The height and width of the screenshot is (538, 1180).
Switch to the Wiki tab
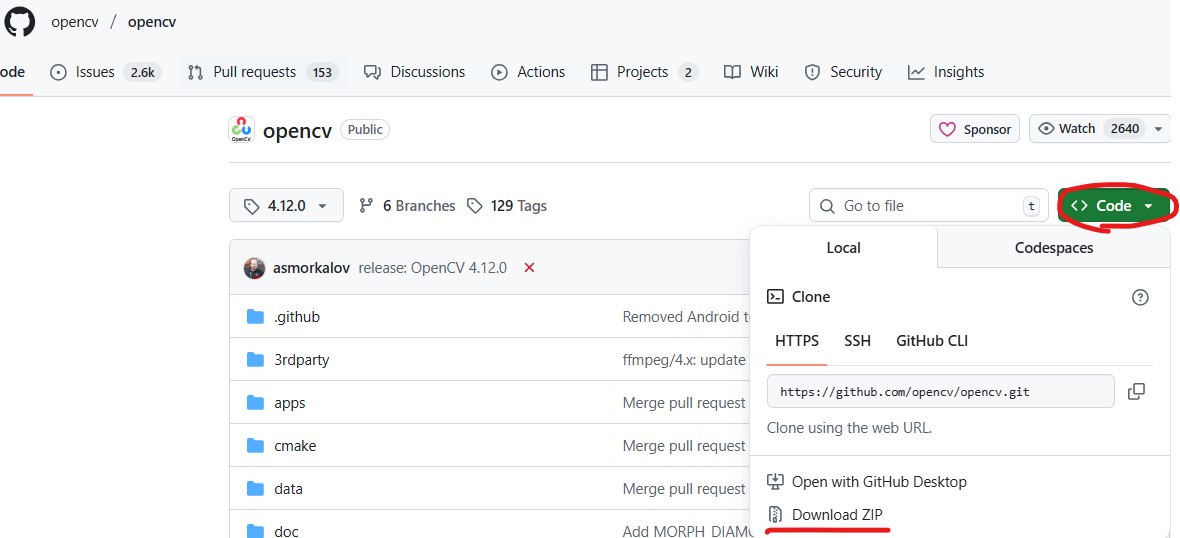[x=750, y=72]
